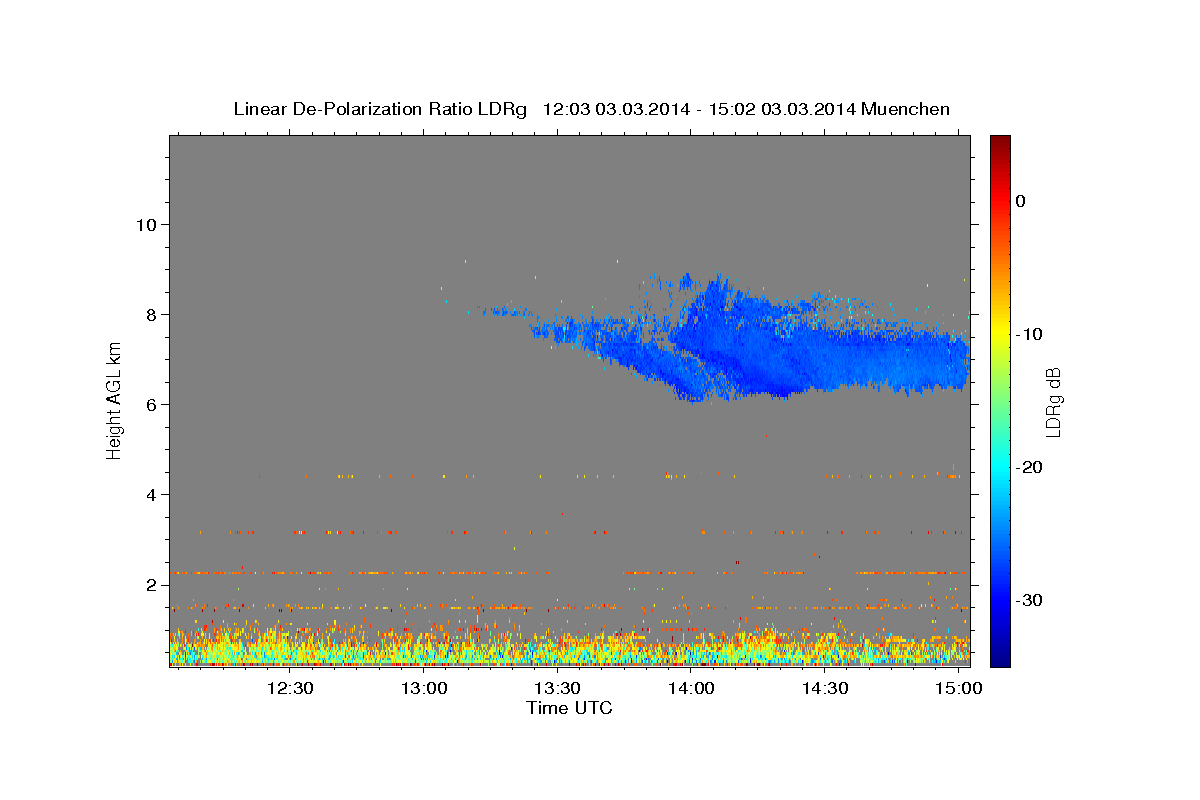
Task: Click the '15:00' time tick label
Action: [x=958, y=689]
